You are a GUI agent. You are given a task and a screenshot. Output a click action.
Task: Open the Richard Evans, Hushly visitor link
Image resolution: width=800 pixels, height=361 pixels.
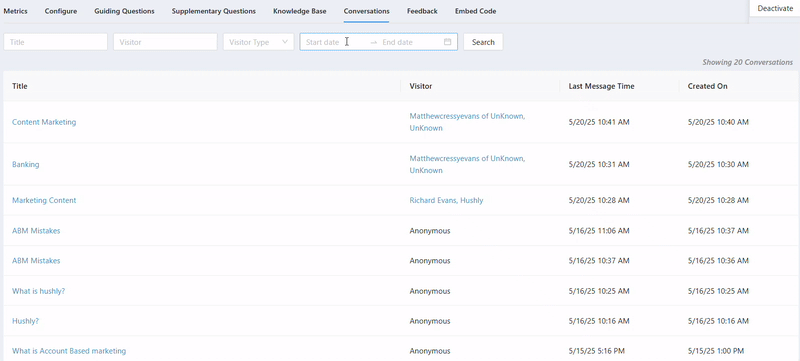pyautogui.click(x=446, y=200)
